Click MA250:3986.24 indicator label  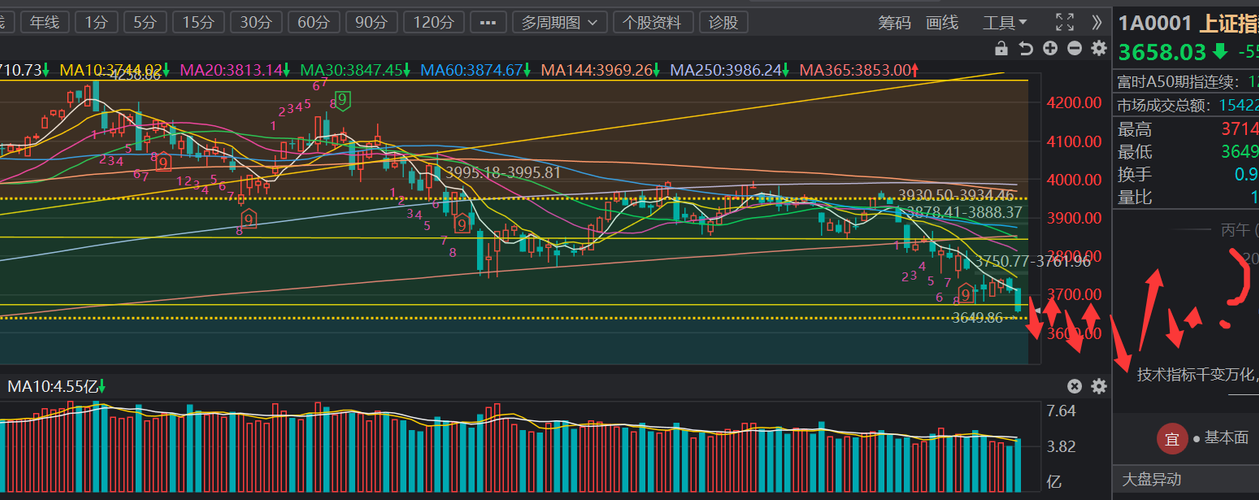[x=731, y=70]
